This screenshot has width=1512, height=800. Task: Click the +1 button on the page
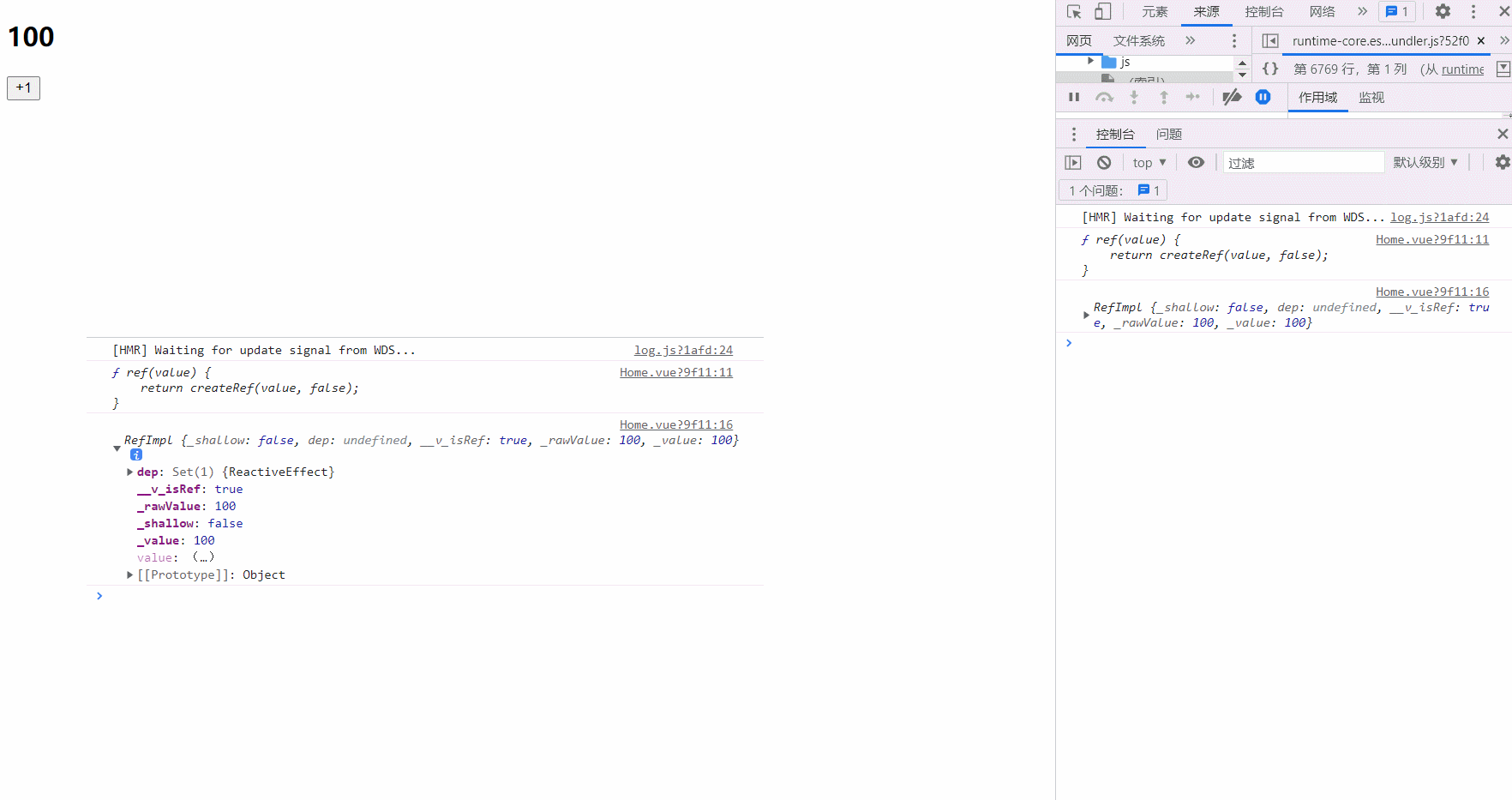click(24, 87)
